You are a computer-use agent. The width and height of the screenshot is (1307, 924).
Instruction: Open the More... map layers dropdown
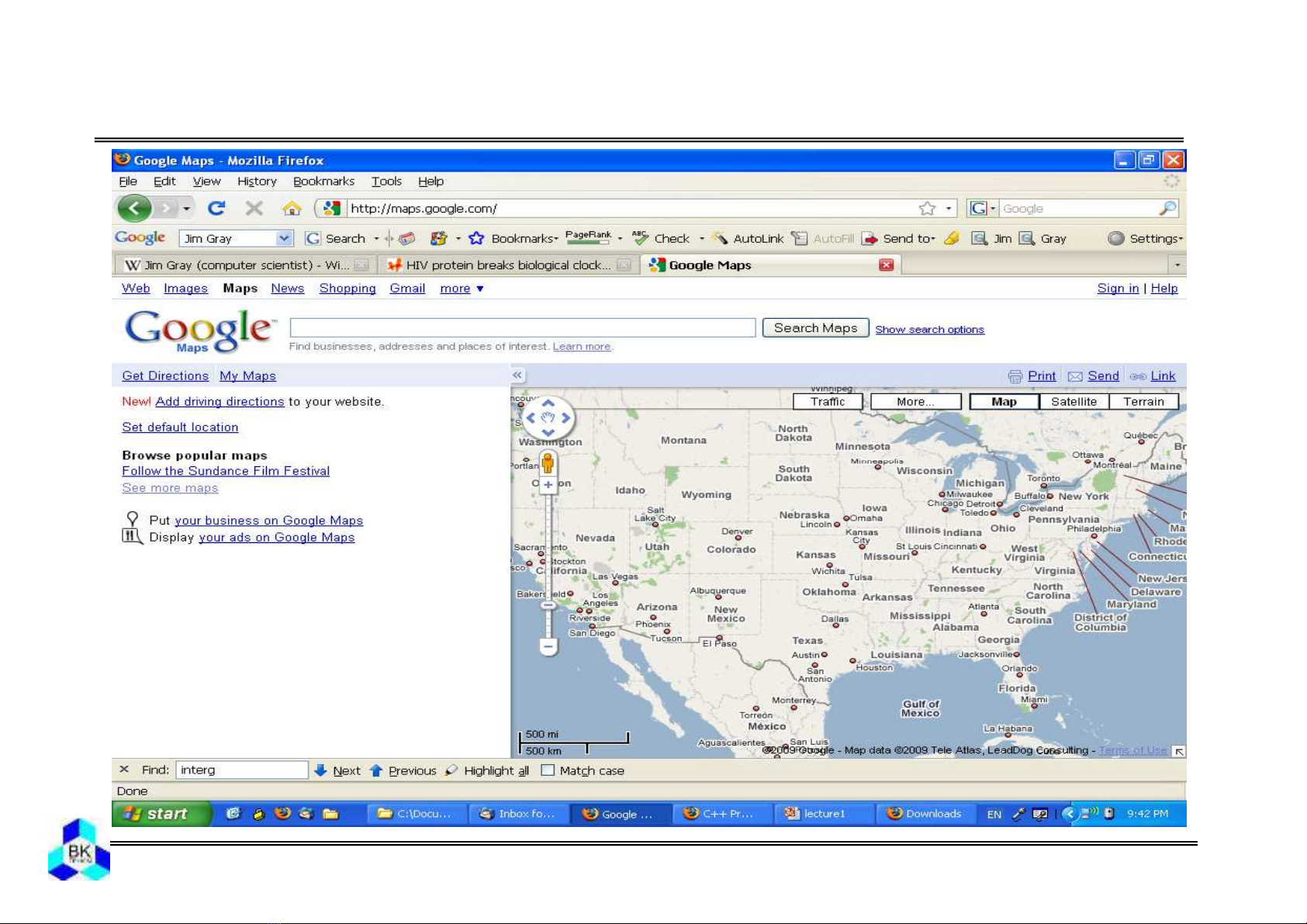pyautogui.click(x=915, y=401)
